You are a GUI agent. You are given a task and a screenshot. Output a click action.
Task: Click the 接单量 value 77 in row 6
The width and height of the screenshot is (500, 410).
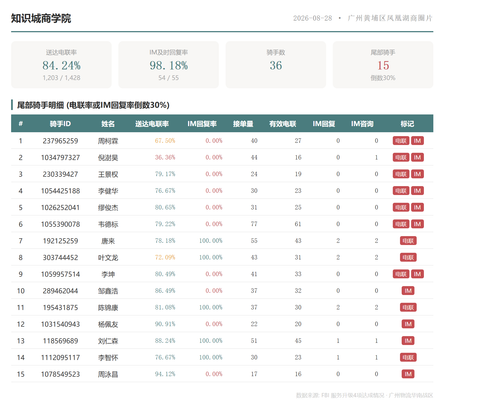point(254,224)
